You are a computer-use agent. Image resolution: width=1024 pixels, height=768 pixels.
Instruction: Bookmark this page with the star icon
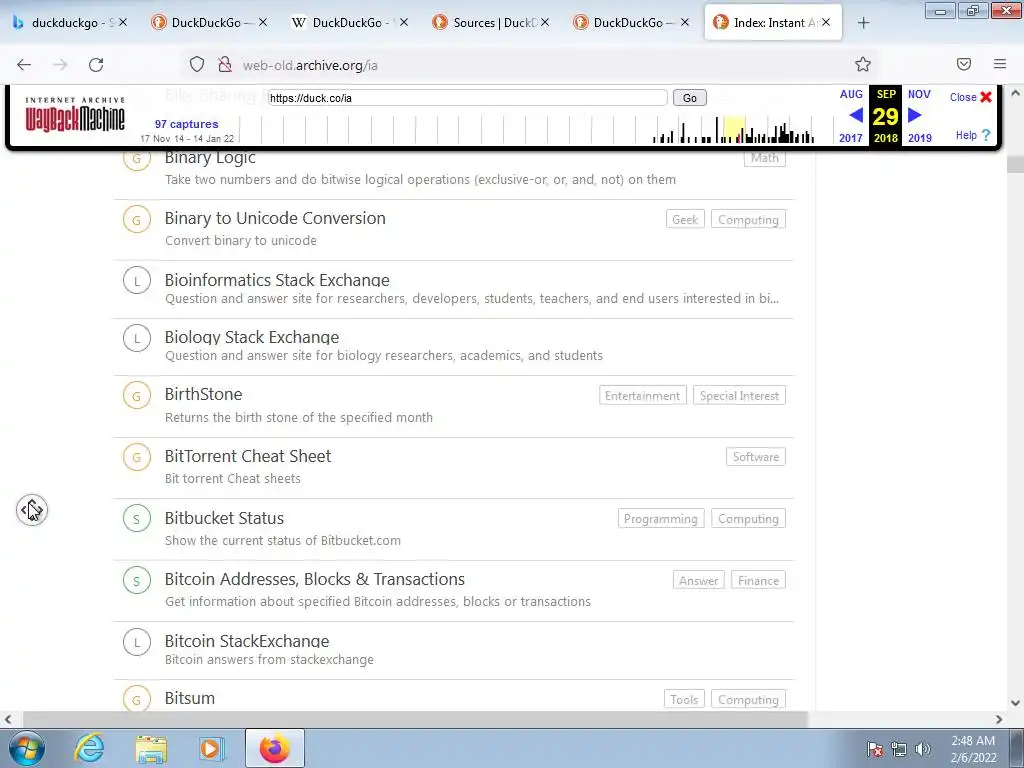[x=863, y=64]
